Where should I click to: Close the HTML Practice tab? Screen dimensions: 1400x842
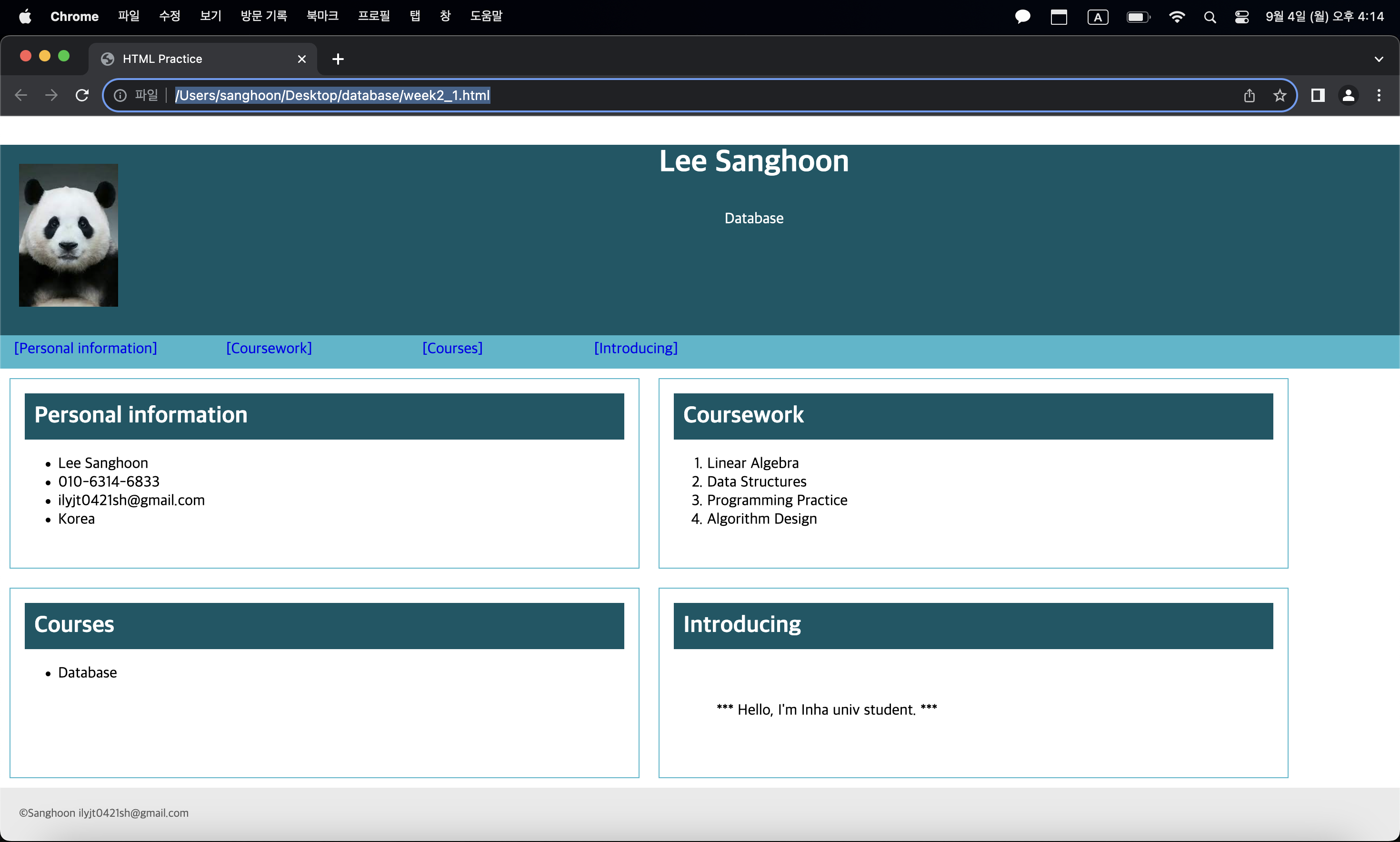302,59
